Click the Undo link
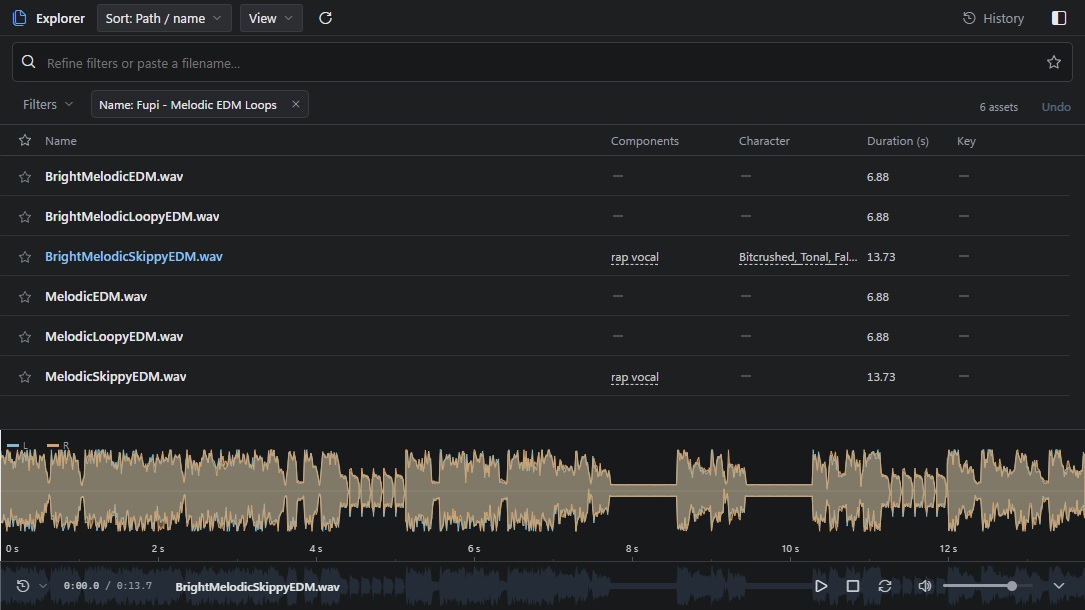Screen dimensions: 1085x610 1056,107
